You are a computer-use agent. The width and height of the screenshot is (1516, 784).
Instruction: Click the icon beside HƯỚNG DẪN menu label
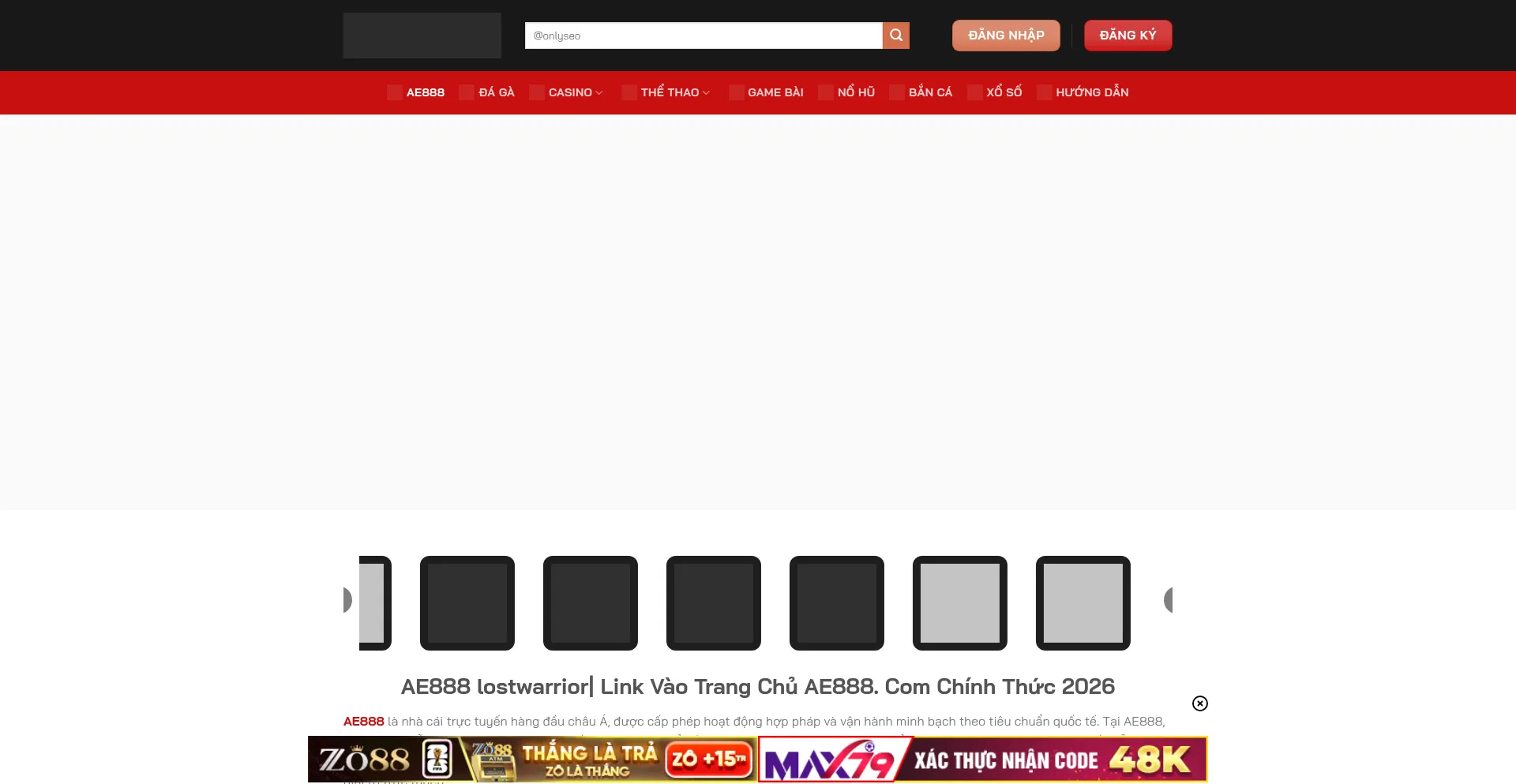tap(1045, 92)
